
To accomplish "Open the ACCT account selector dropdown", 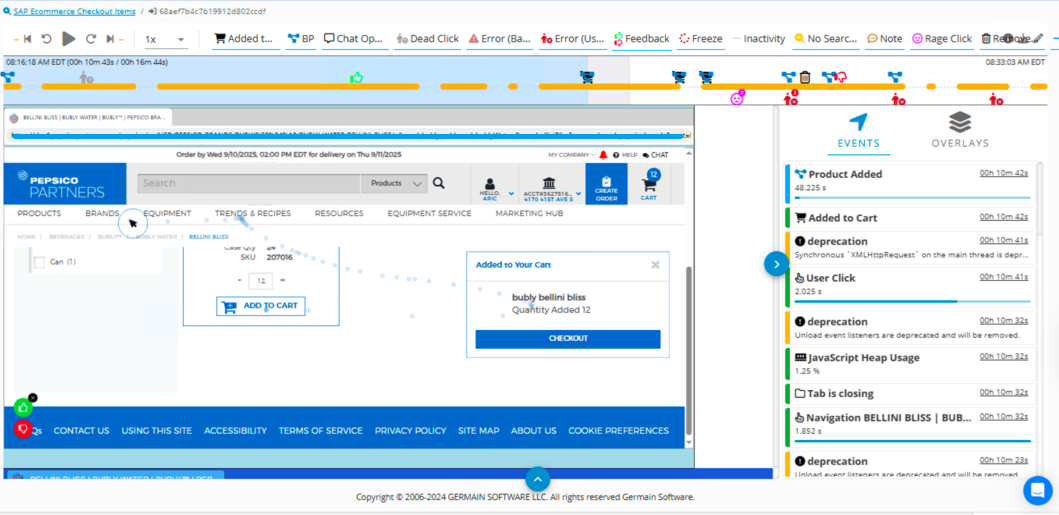I will (552, 189).
